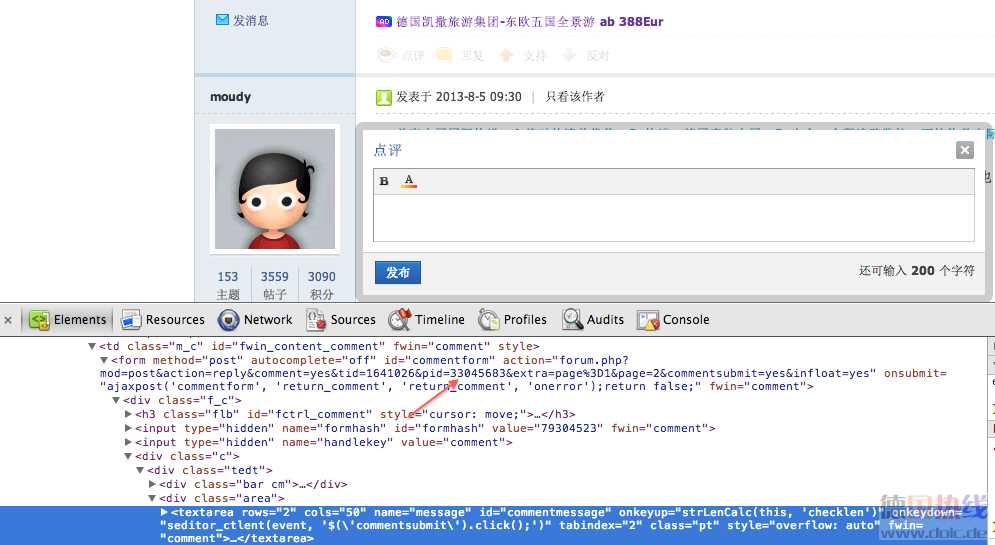Open the font color picker in comment editor
995x545 pixels.
tap(408, 181)
